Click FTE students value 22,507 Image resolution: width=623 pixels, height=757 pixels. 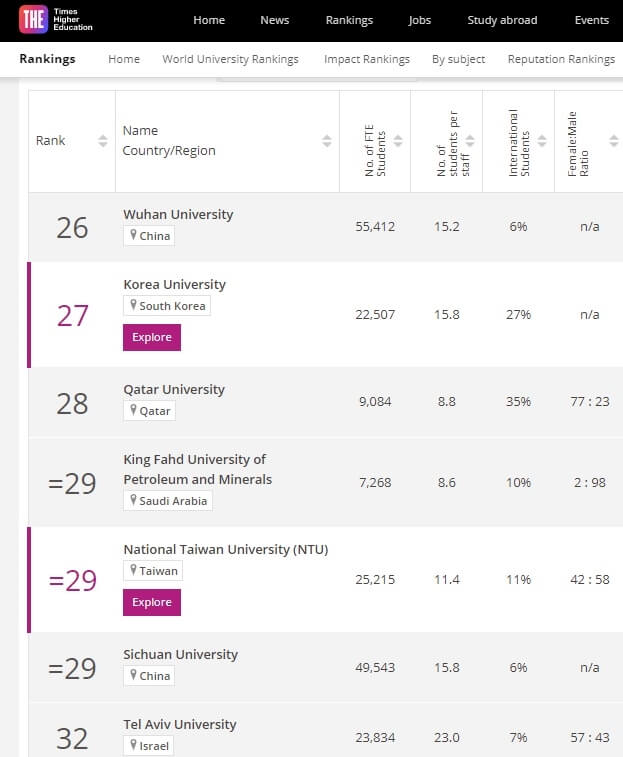tap(375, 314)
